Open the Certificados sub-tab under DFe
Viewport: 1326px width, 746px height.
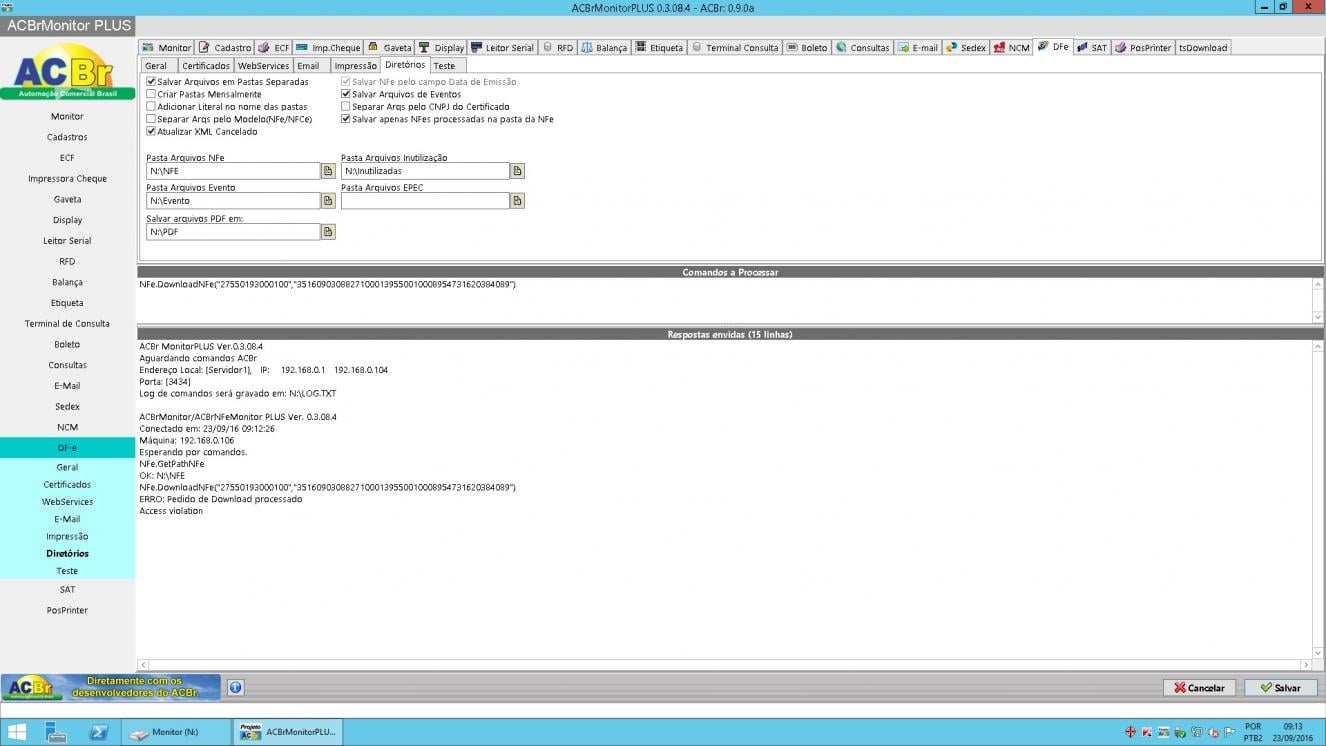tap(205, 66)
